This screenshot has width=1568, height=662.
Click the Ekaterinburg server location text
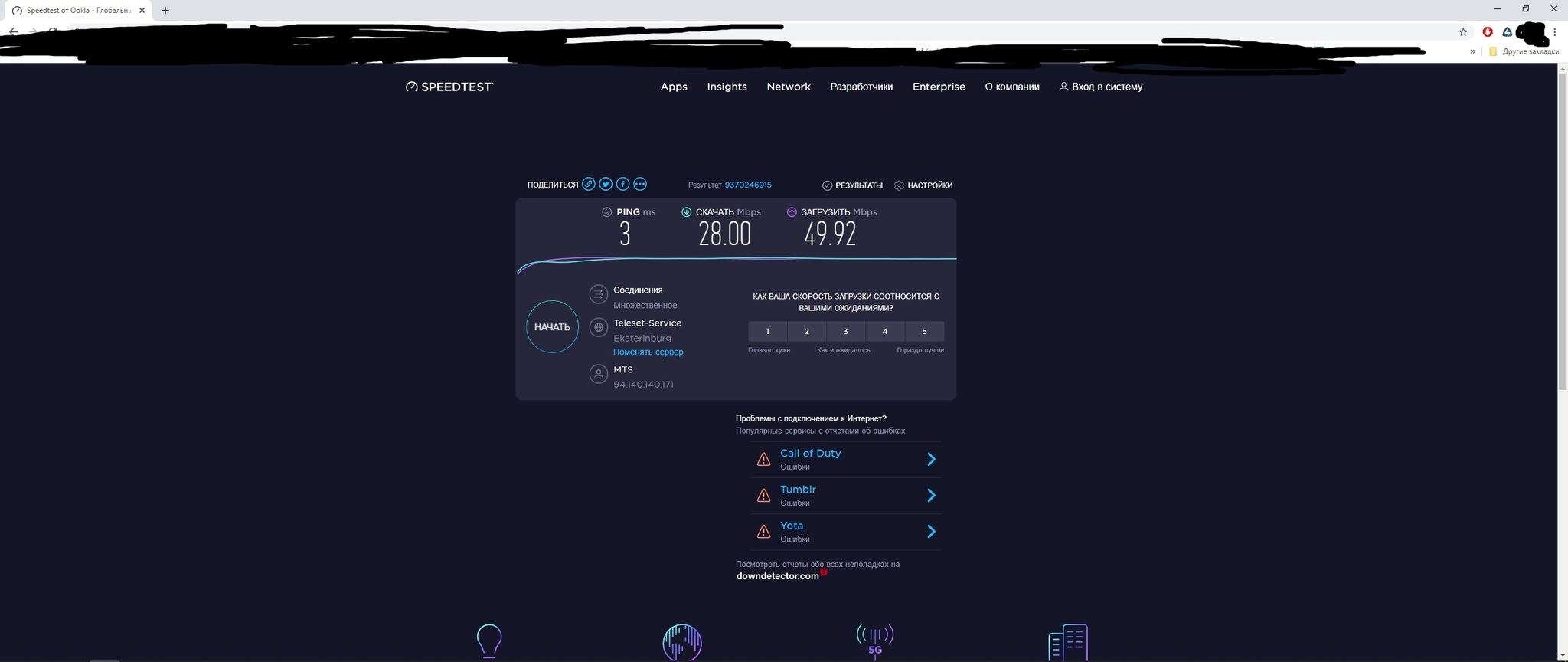(x=642, y=338)
